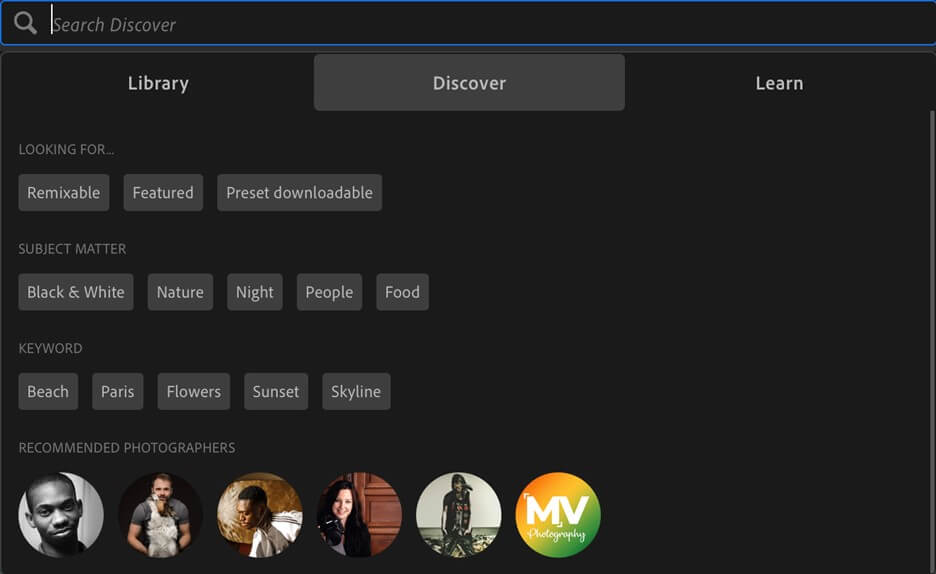Pick Black & White subject matter
This screenshot has height=574, width=936.
pyautogui.click(x=76, y=292)
